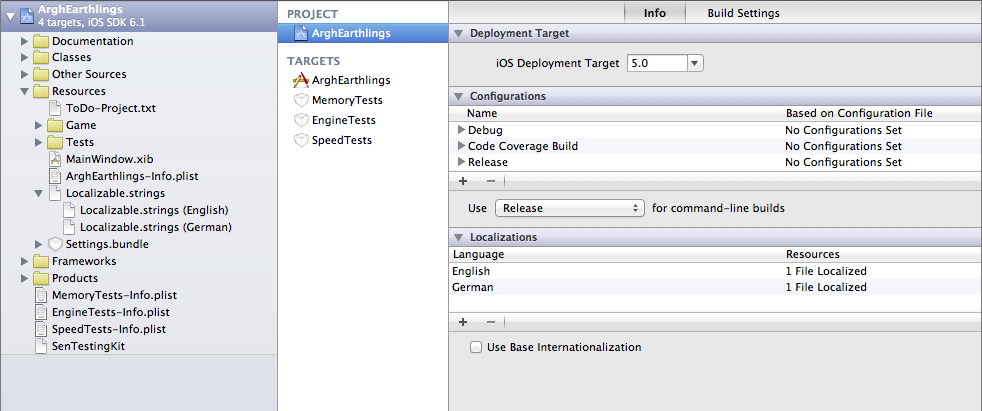This screenshot has height=411, width=982.
Task: Click the MemoryTests-Info.plist file icon
Action: tap(41, 295)
